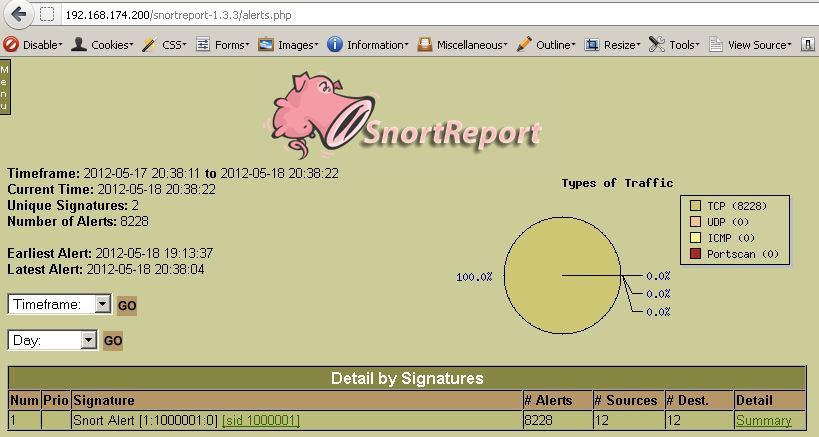Image resolution: width=819 pixels, height=437 pixels.
Task: Click the address bar URL field
Action: pos(439,15)
